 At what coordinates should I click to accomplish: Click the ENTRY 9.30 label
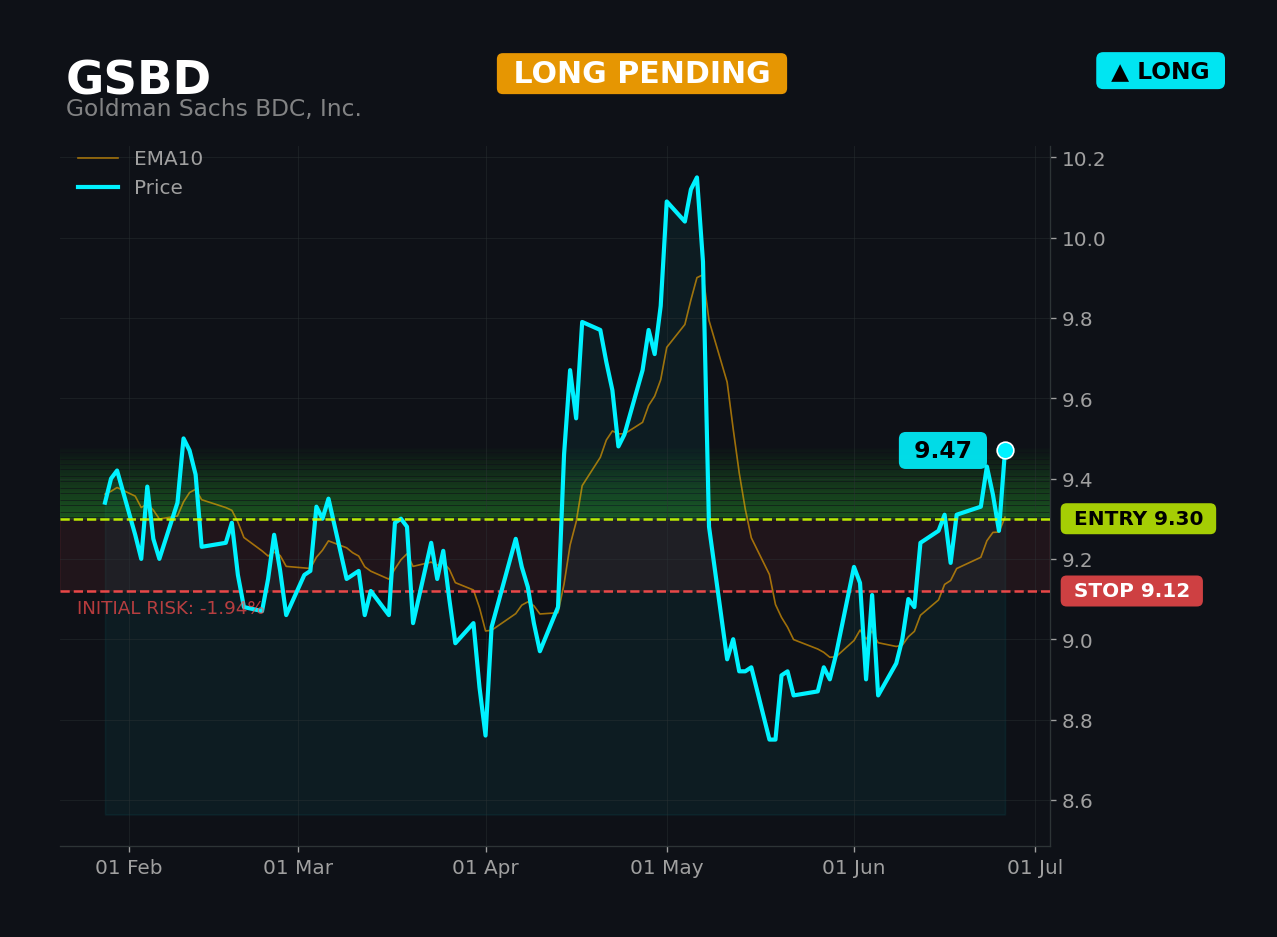click(1138, 519)
